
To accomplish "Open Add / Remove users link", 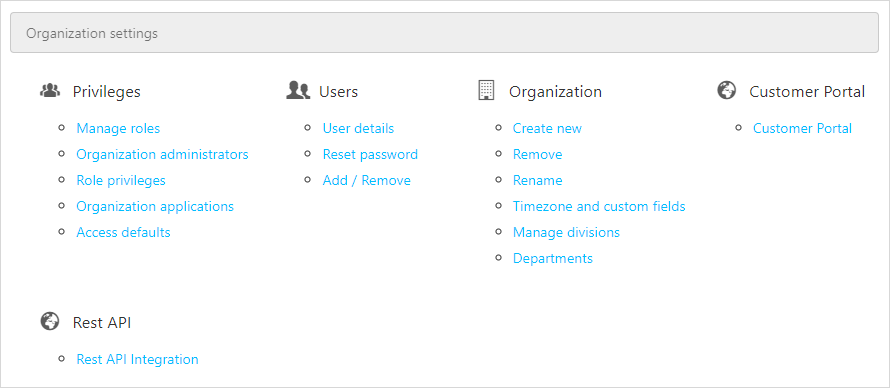I will (367, 180).
